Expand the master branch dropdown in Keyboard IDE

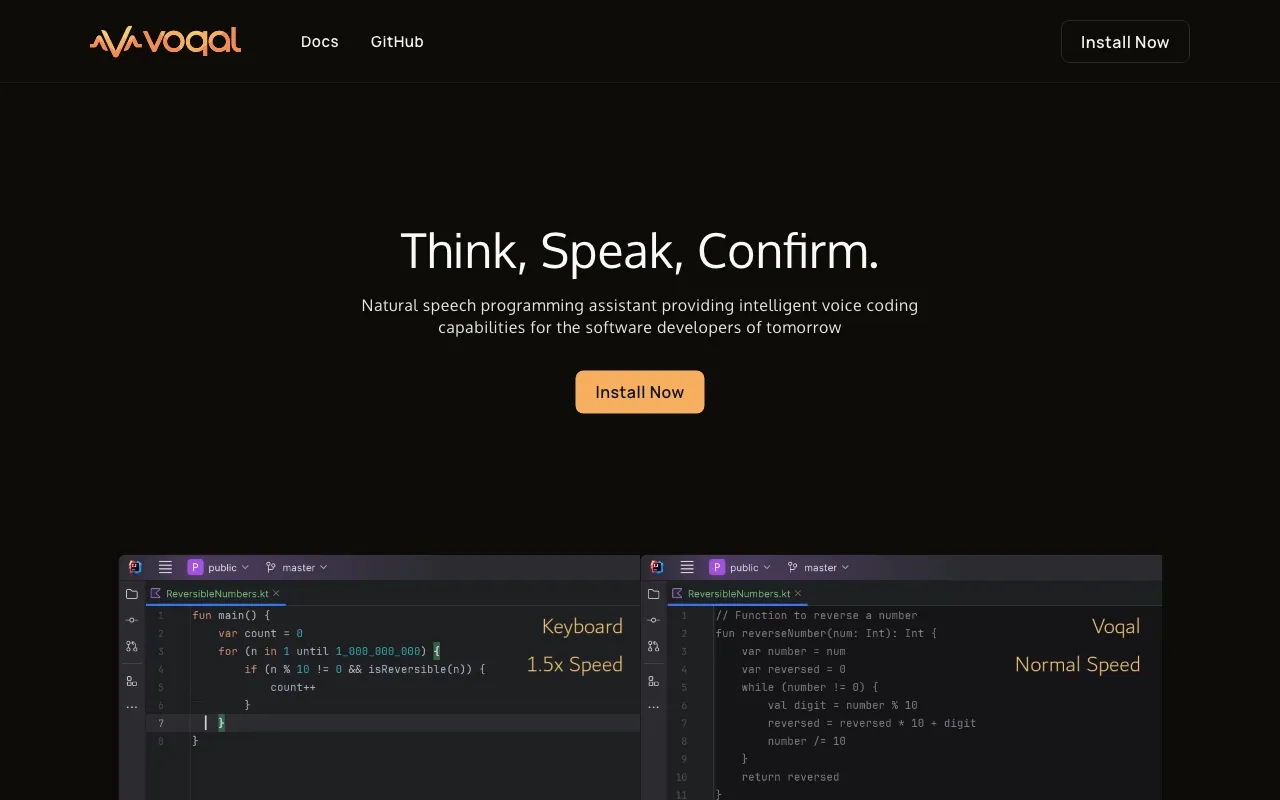297,567
